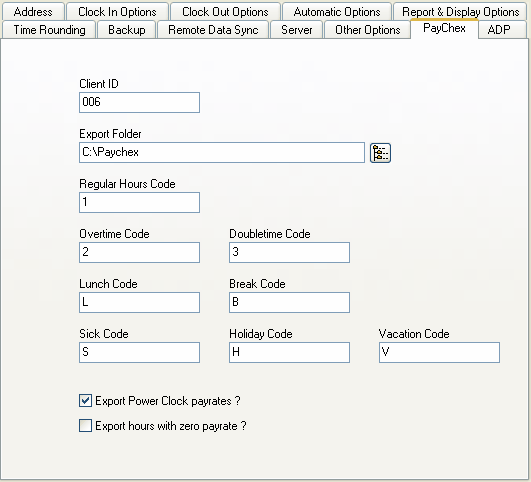
Task: Focus the Lunch Code field
Action: [x=140, y=302]
